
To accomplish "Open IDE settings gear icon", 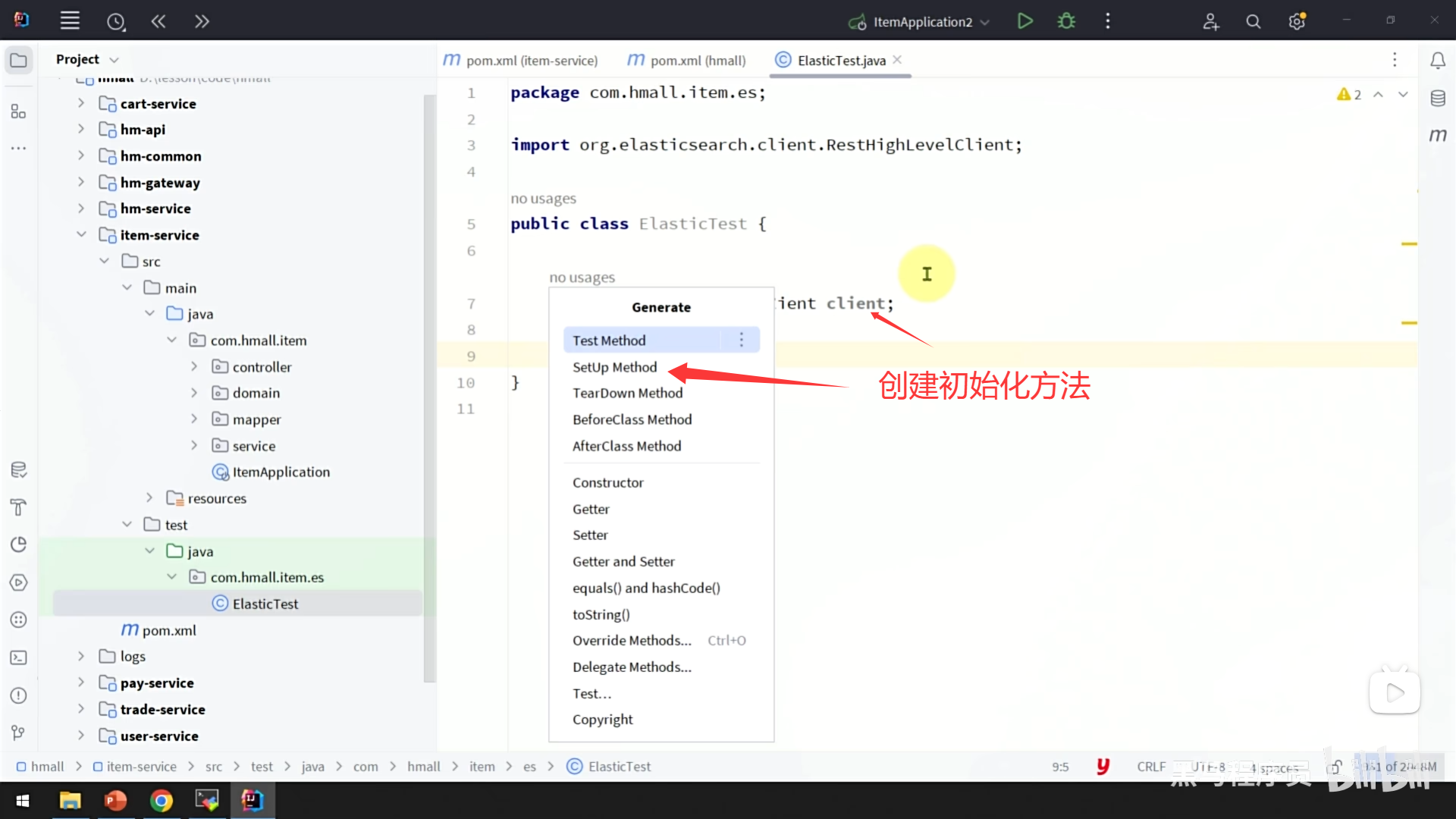I will (1297, 22).
